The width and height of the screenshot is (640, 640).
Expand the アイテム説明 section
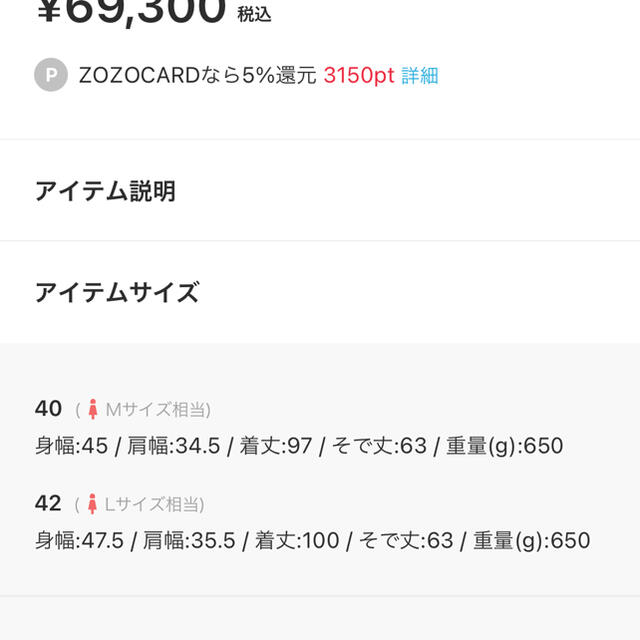(x=320, y=190)
